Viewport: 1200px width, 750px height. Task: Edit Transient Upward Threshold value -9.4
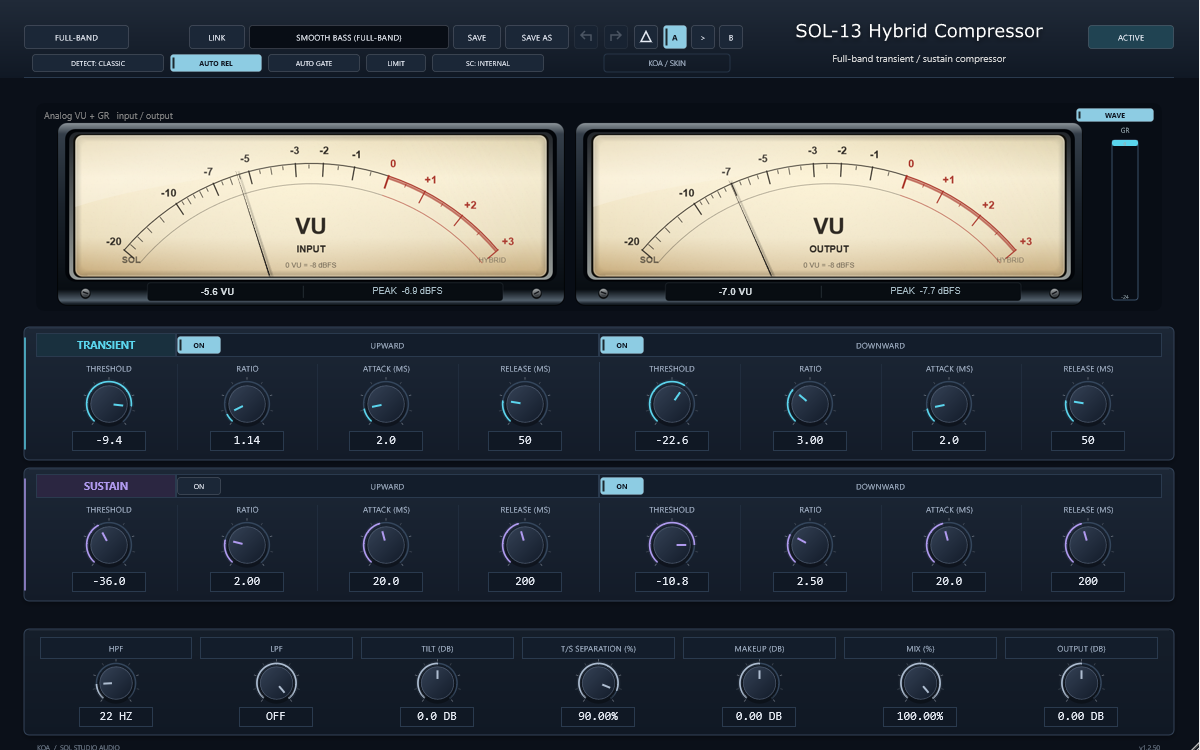(x=108, y=440)
